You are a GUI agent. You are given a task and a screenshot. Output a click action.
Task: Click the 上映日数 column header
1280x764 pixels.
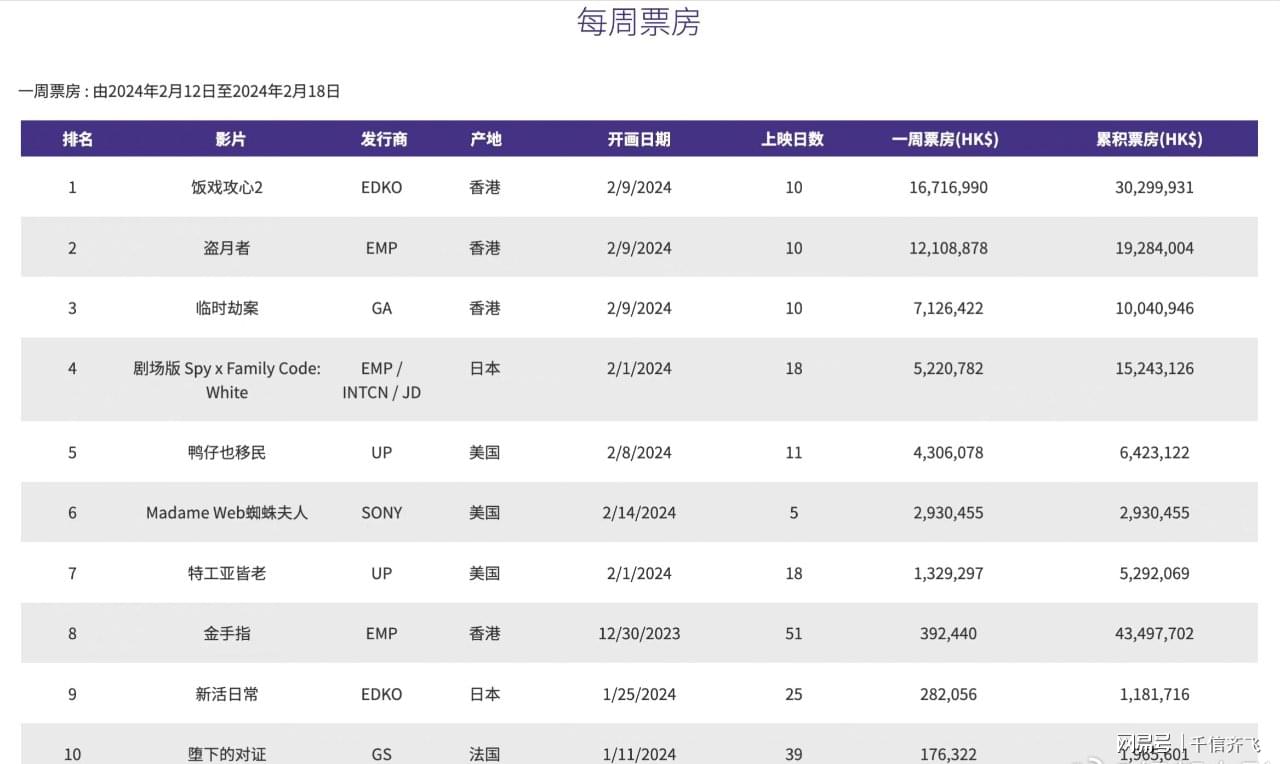coord(793,139)
